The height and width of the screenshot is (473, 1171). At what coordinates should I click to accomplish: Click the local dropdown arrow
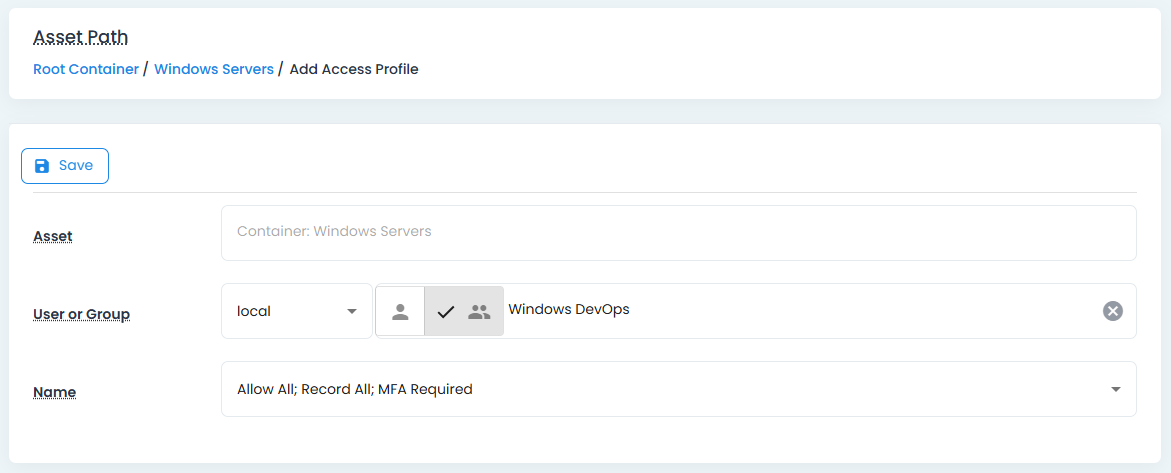352,311
